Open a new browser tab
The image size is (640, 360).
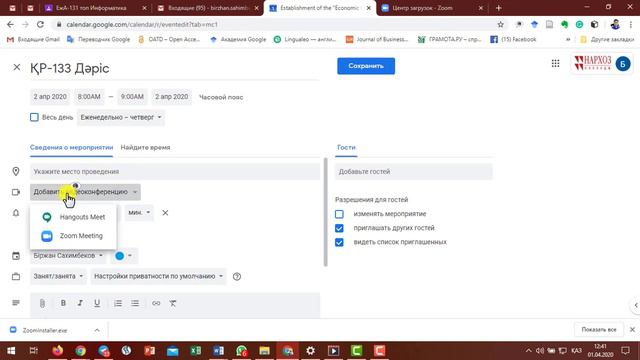pos(498,8)
